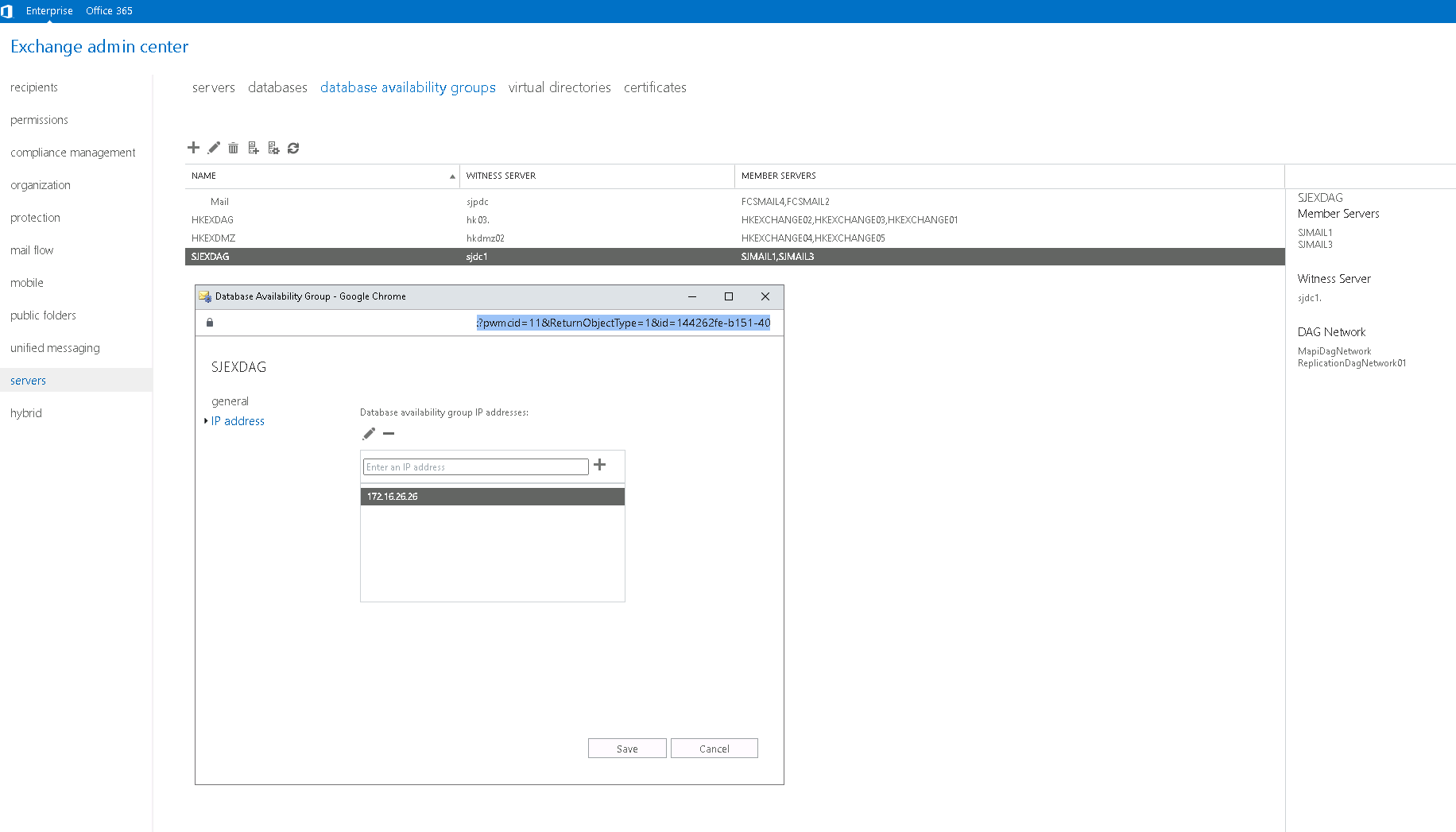Sort by the WITNESS SERVER column header
This screenshot has width=1456, height=832.
click(597, 176)
